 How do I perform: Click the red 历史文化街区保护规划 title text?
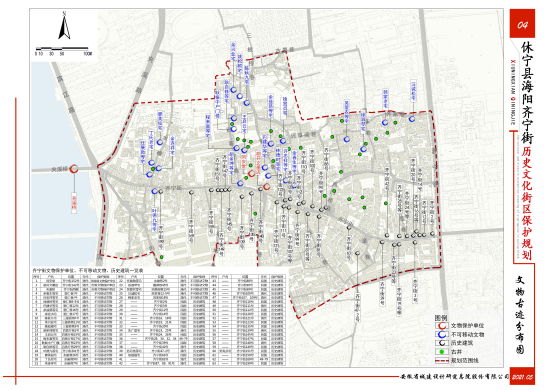point(526,203)
